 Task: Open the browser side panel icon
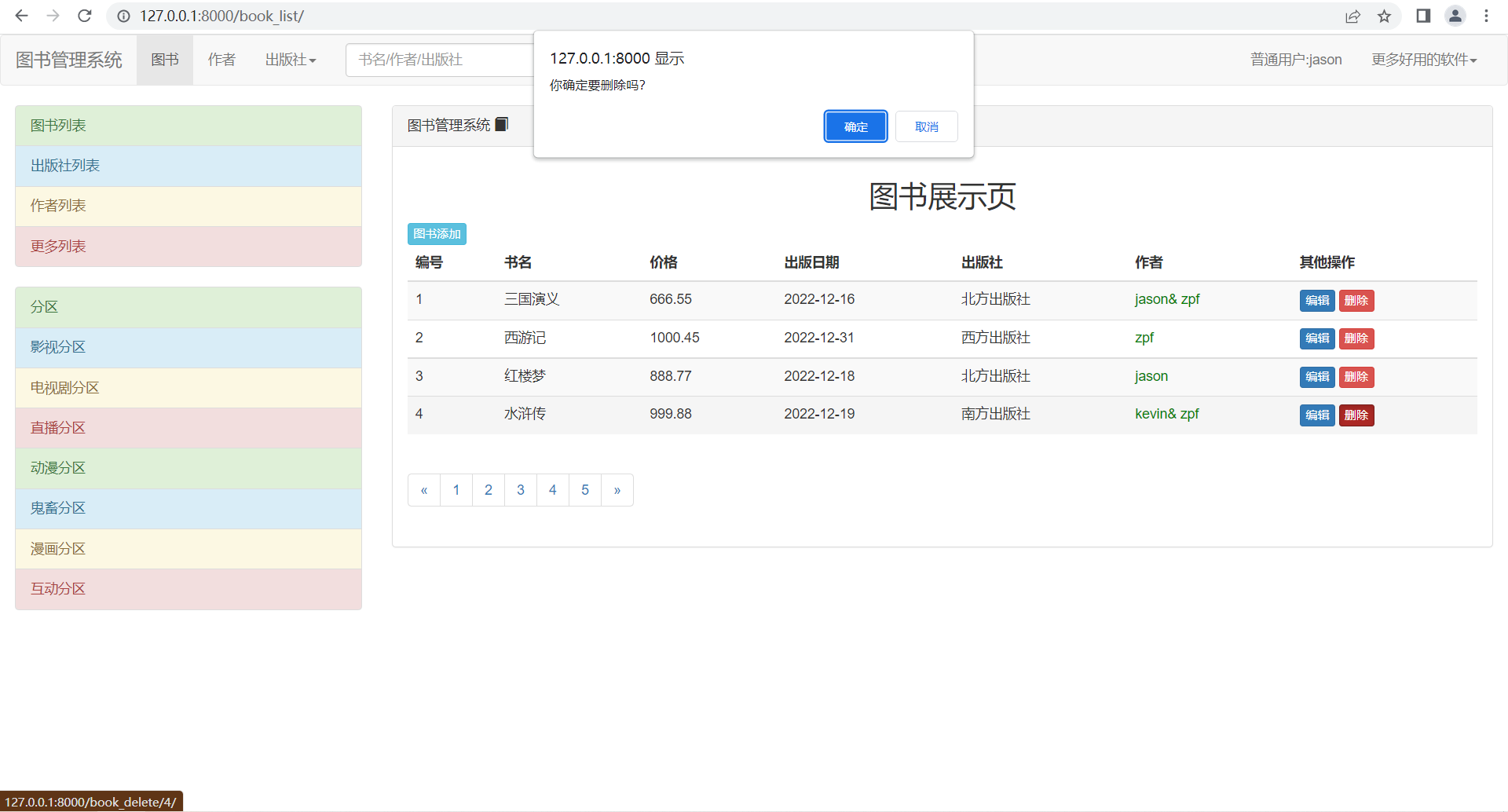pos(1423,16)
